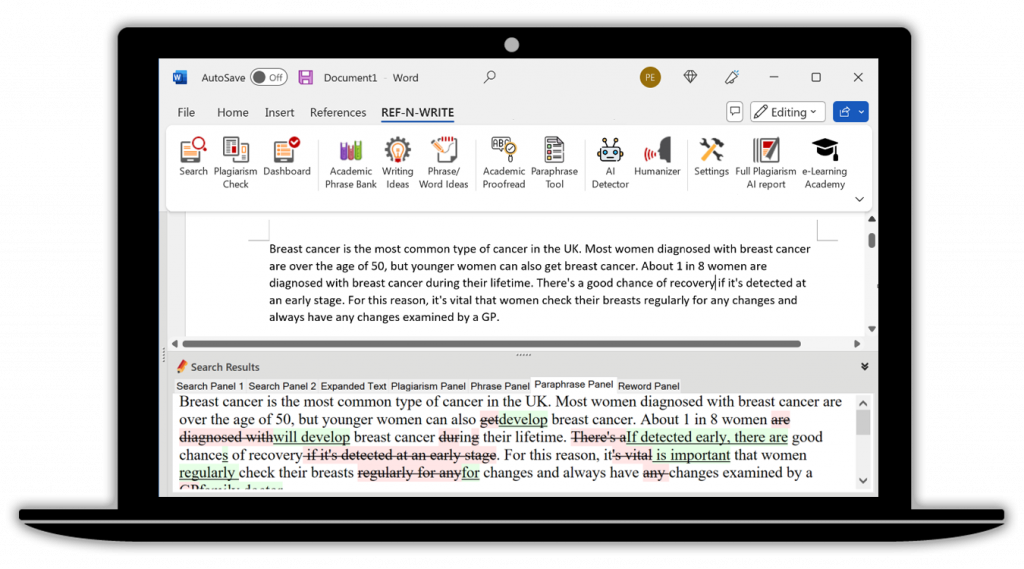Collapse the ribbon with the chevron
This screenshot has width=1024, height=569.
coord(859,199)
